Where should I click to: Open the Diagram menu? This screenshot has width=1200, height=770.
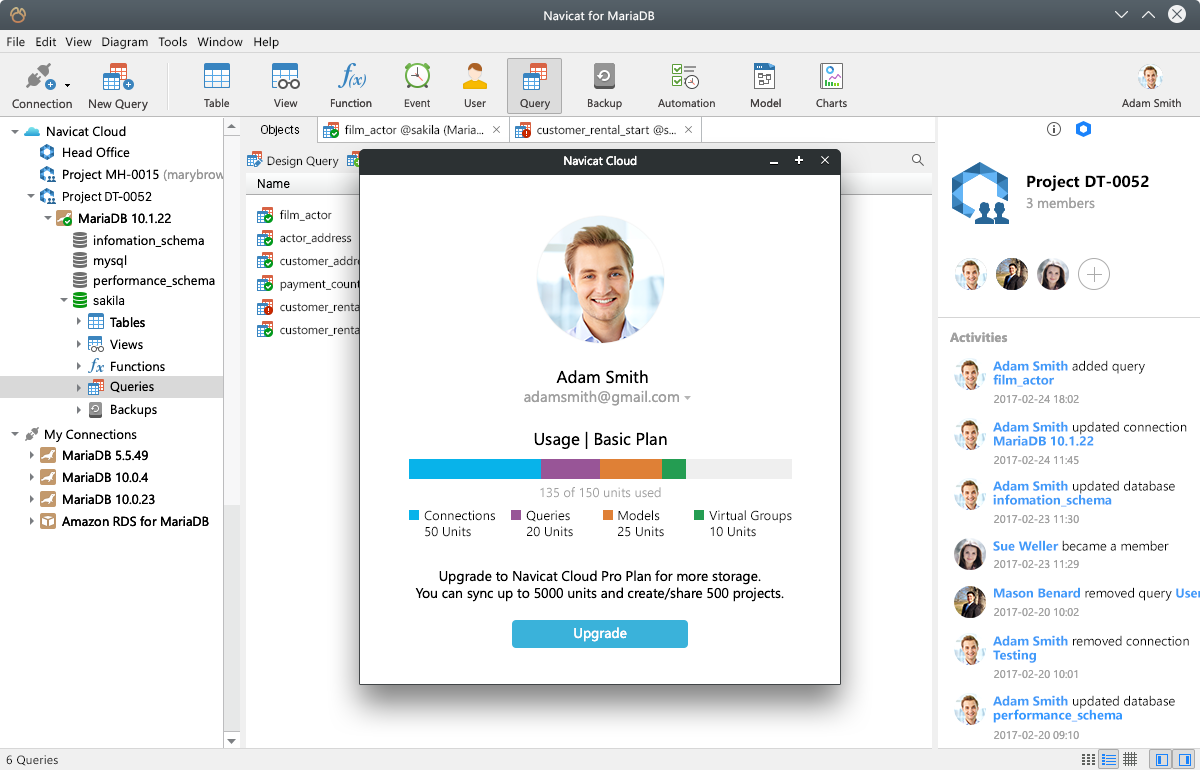[x=124, y=42]
